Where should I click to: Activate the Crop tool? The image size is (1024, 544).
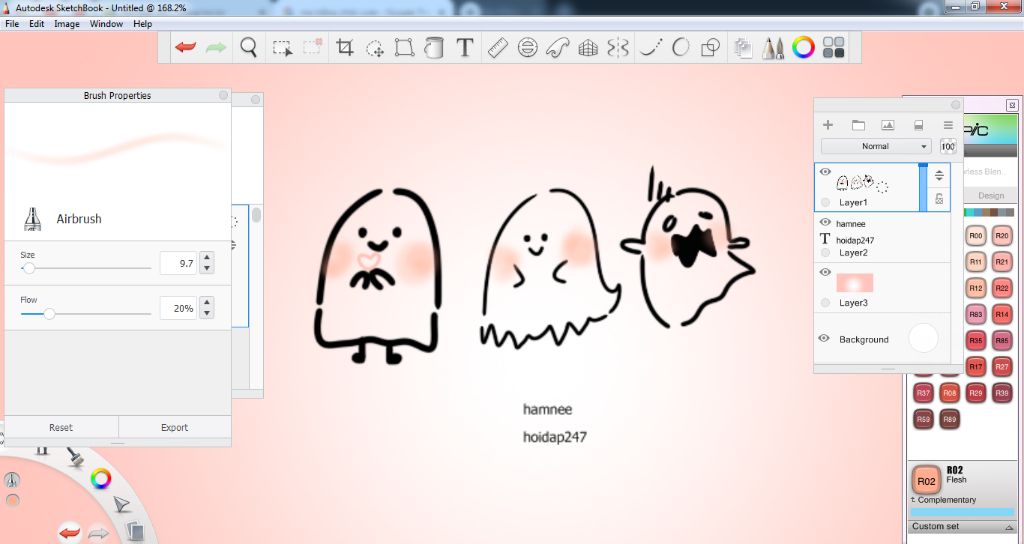click(344, 47)
